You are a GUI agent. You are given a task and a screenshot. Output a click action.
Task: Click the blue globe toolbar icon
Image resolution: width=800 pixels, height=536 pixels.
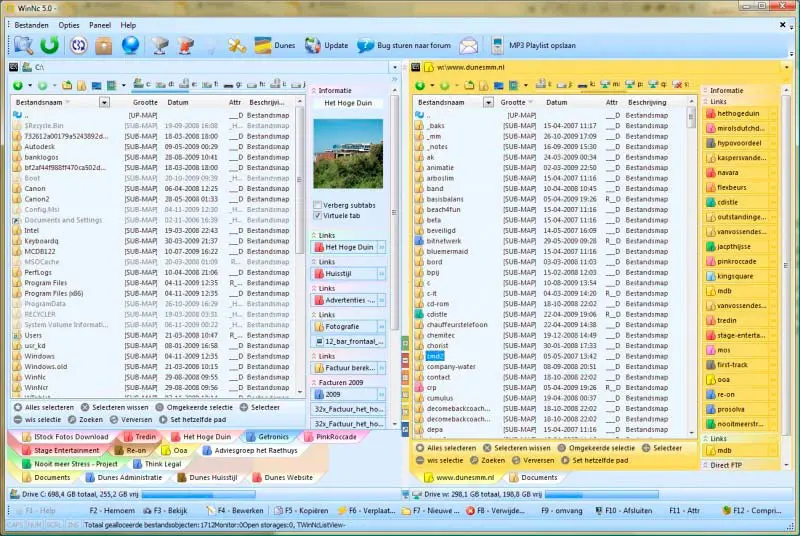tap(131, 45)
